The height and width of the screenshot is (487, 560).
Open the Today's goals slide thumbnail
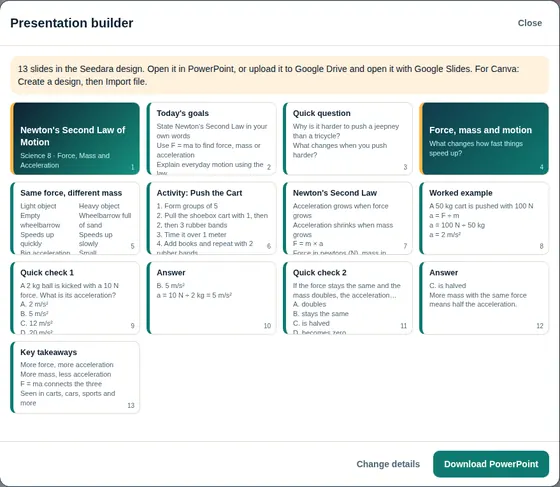(x=211, y=139)
